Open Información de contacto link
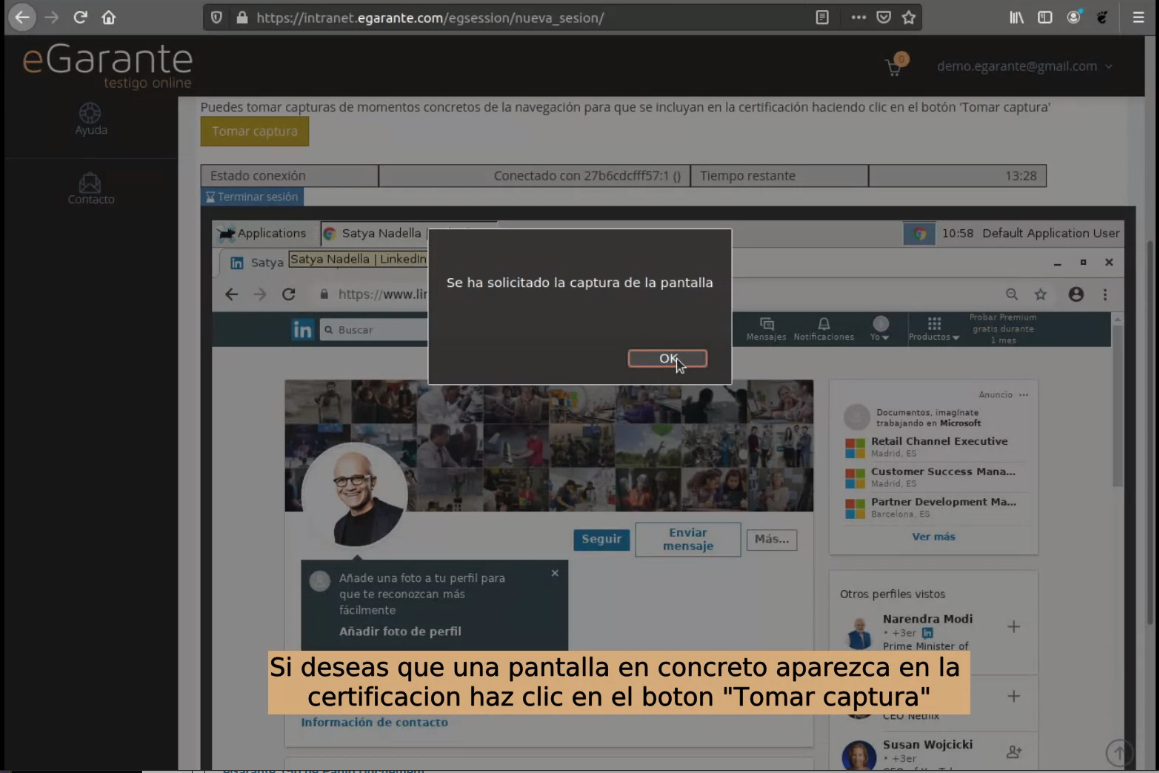 374,722
